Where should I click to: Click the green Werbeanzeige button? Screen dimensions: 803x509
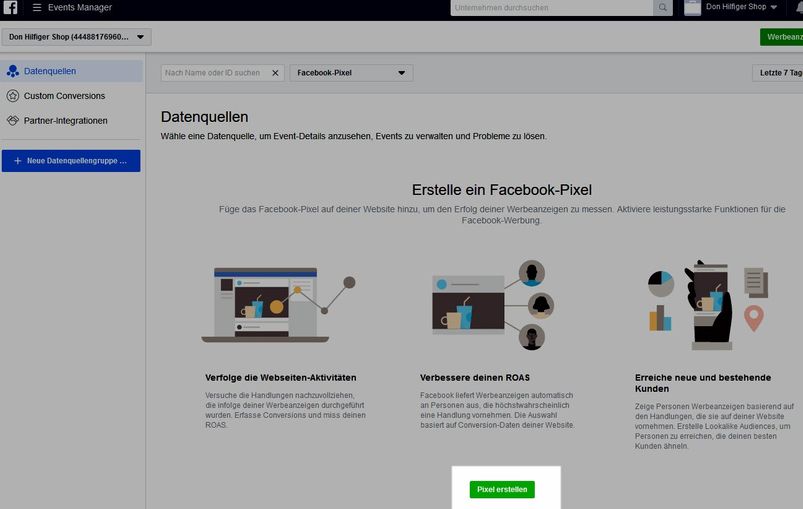pyautogui.click(x=781, y=37)
